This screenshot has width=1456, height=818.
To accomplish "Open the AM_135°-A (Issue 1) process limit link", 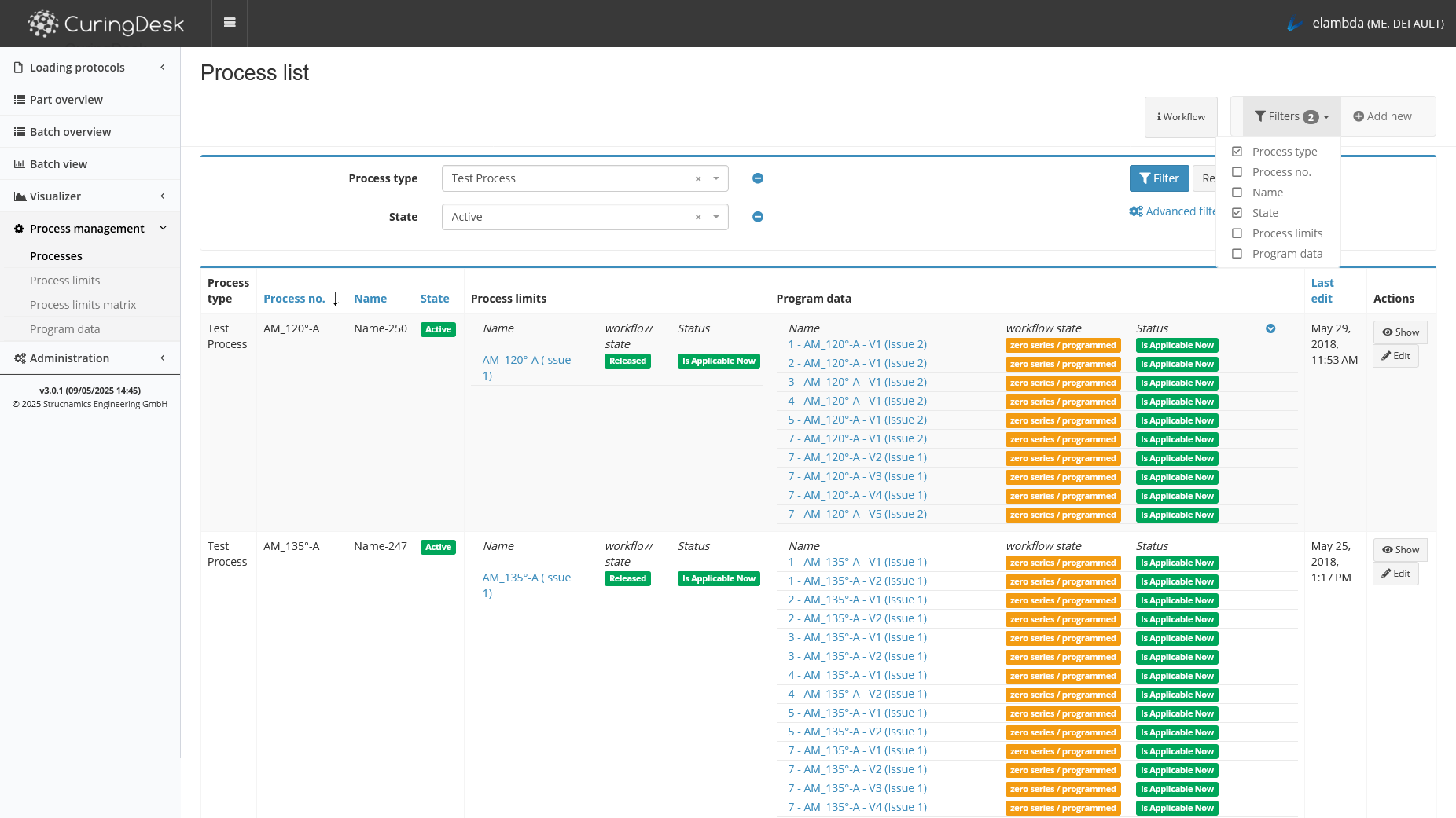I will pyautogui.click(x=526, y=585).
